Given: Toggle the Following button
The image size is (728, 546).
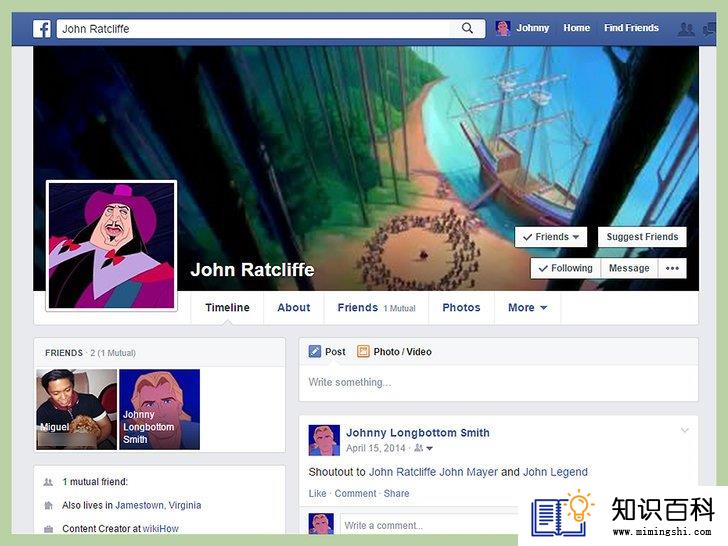Looking at the screenshot, I should coord(566,268).
